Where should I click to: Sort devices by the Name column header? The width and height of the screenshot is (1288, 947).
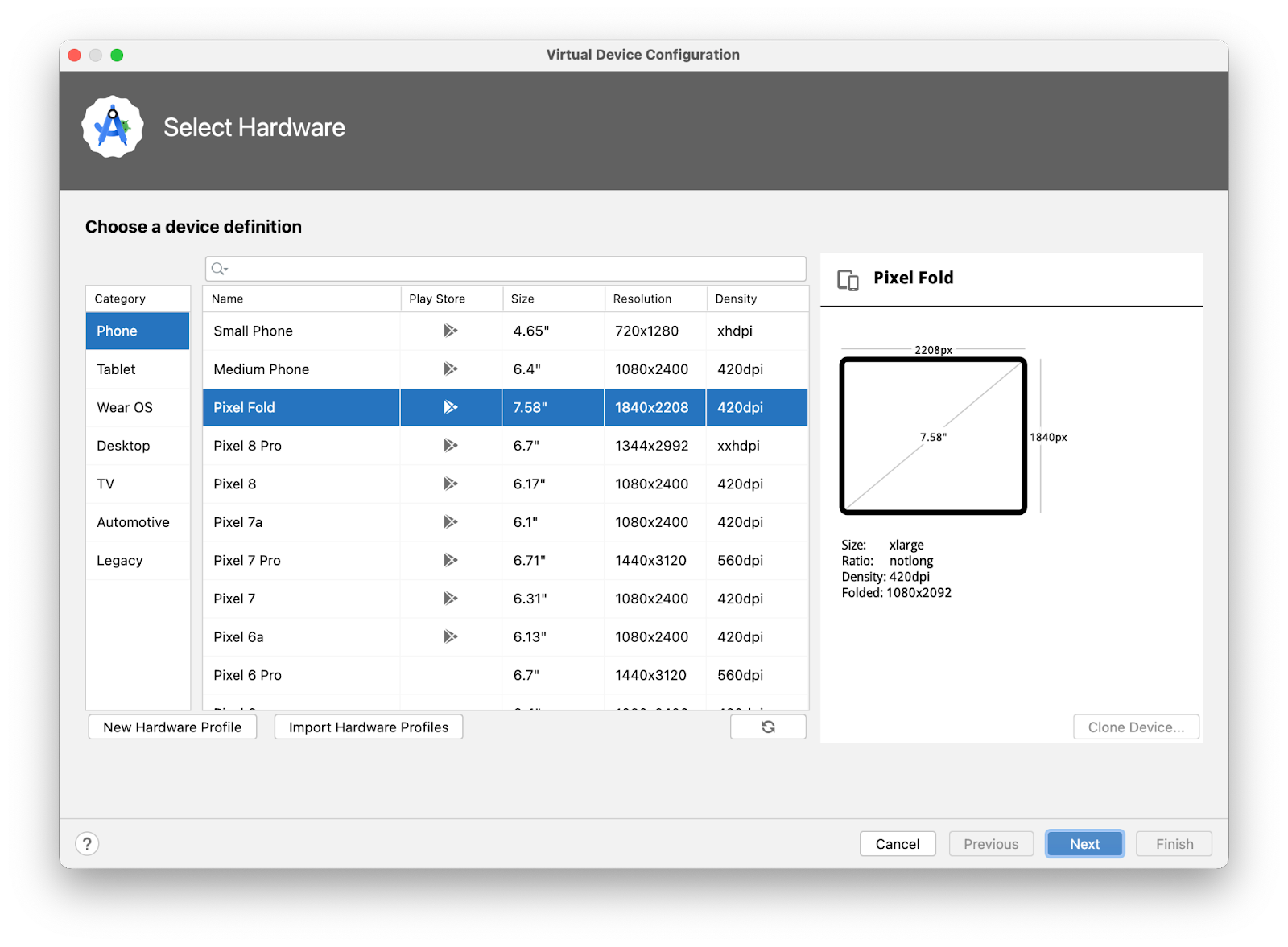(228, 299)
